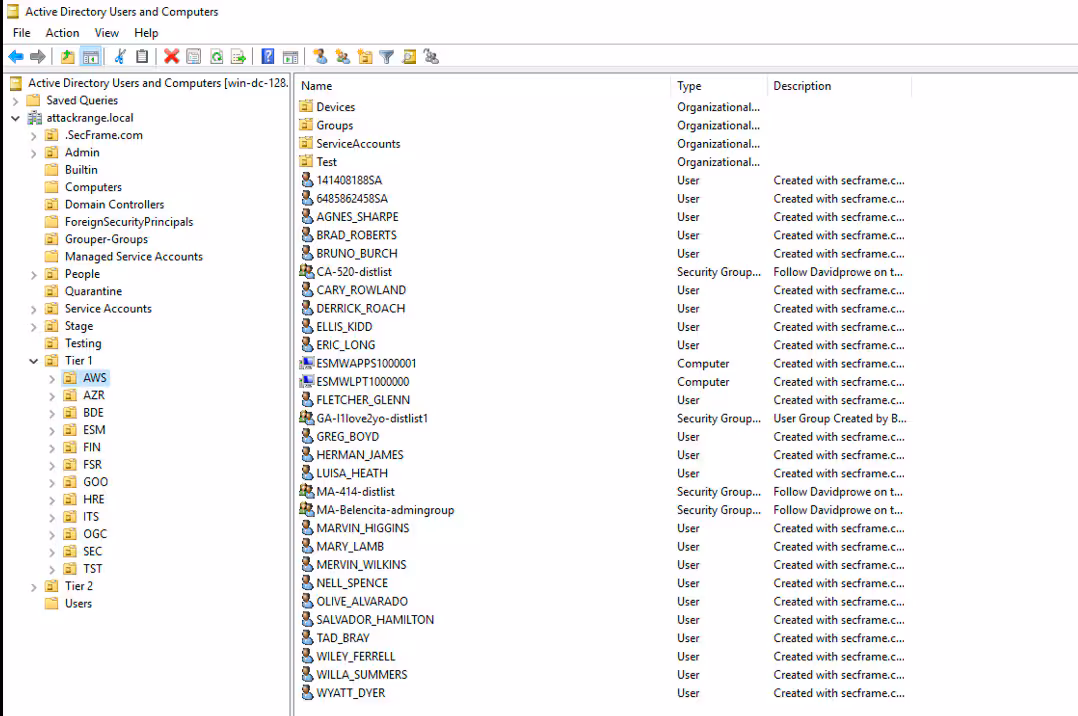The width and height of the screenshot is (1078, 716).
Task: Select the ESMWAPPS1000001 computer entry
Action: [x=366, y=364]
